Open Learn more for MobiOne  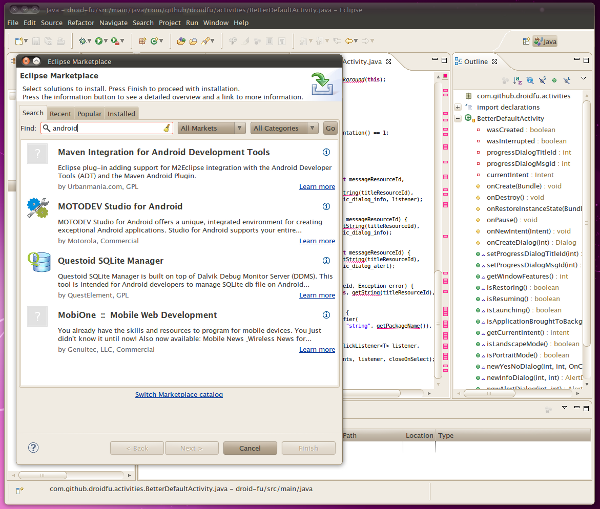(317, 349)
